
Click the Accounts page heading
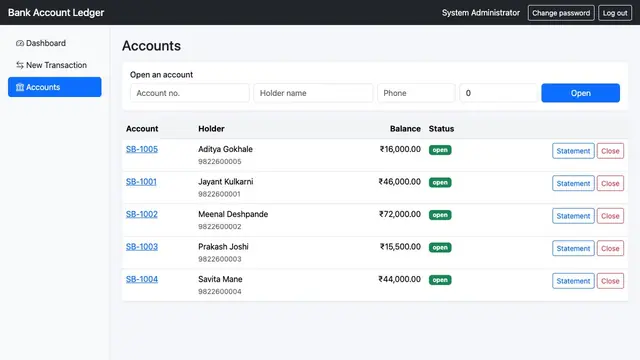point(151,46)
